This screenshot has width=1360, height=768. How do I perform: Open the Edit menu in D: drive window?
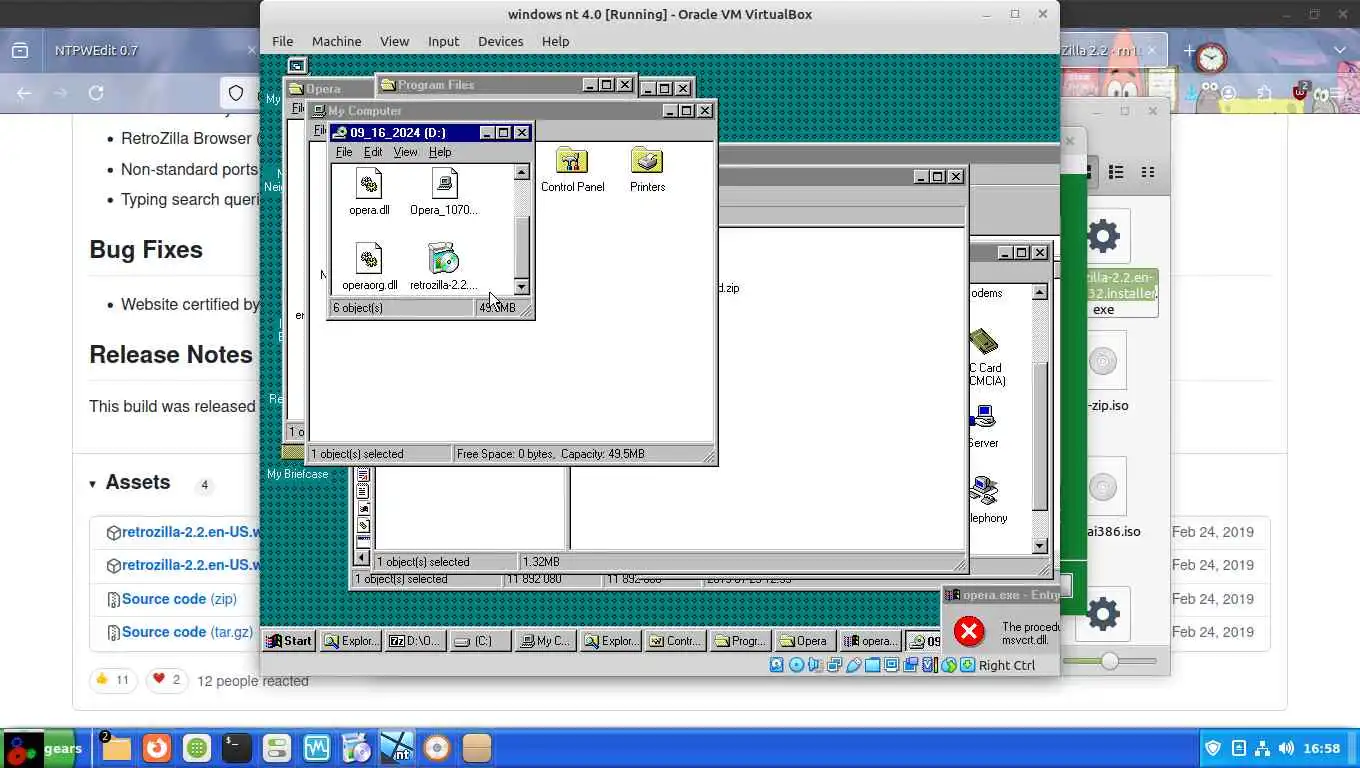(x=373, y=152)
